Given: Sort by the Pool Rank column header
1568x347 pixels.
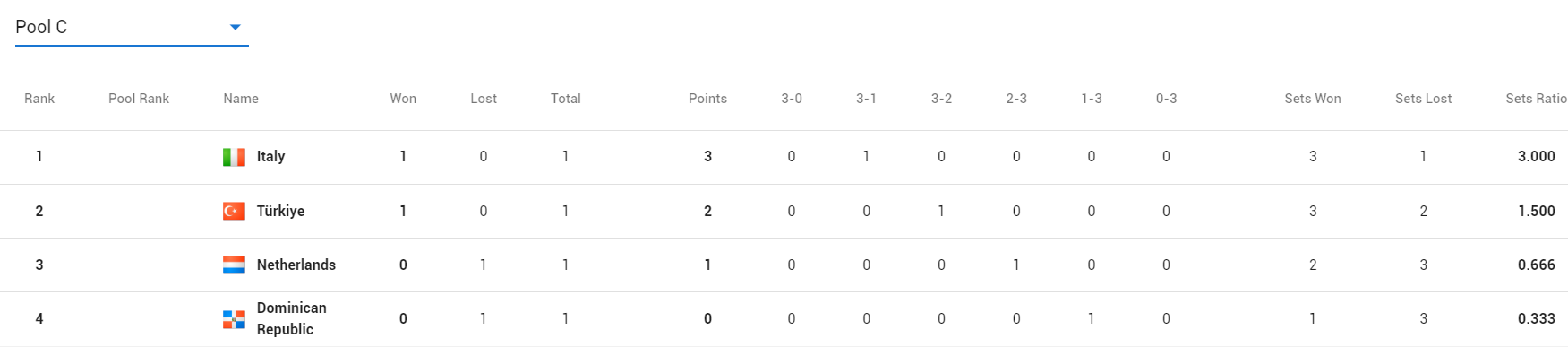Looking at the screenshot, I should coord(139,99).
